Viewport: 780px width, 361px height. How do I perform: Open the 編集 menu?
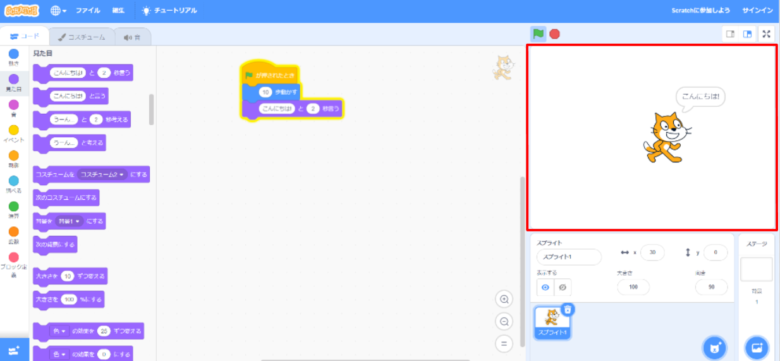(x=118, y=10)
